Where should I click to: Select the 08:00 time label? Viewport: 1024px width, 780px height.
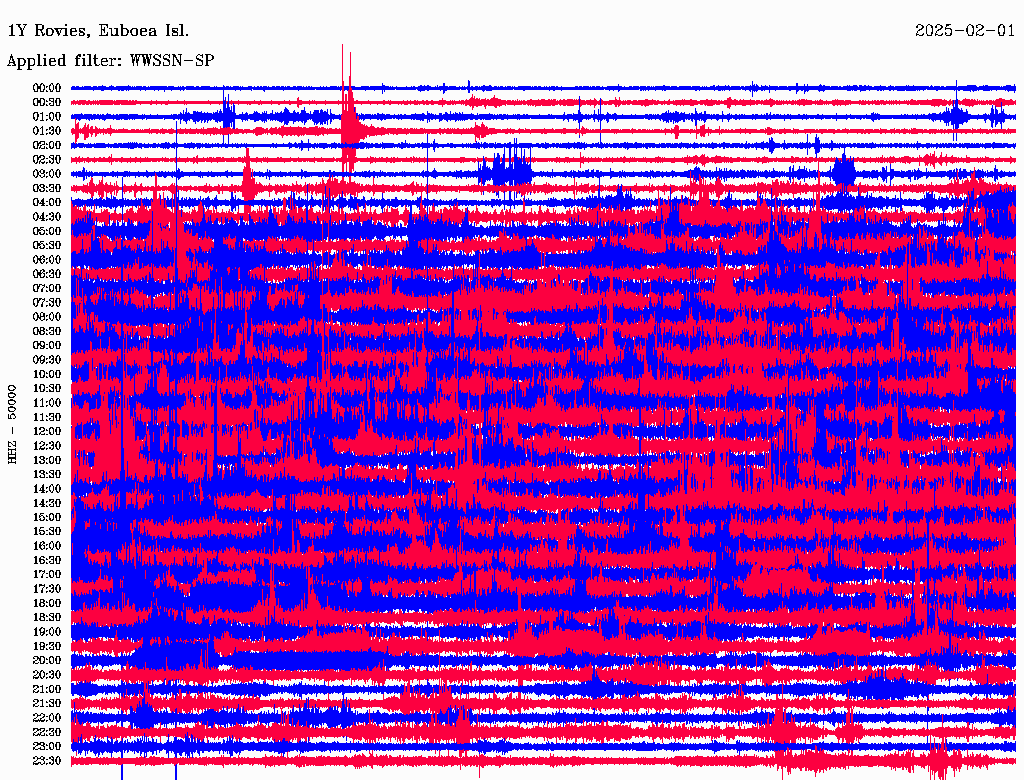47,317
